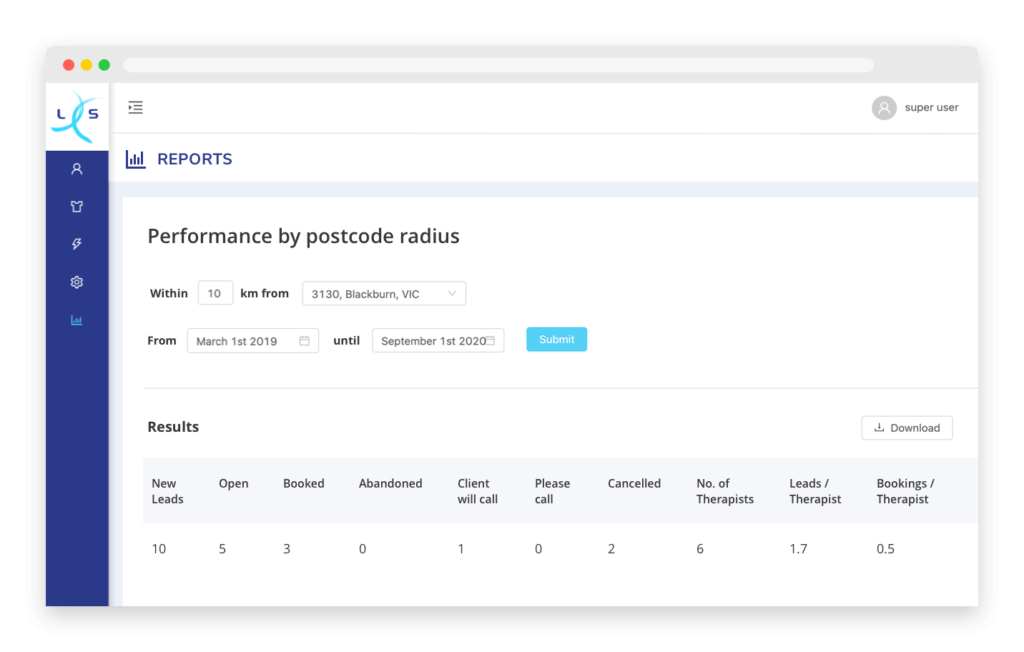Image resolution: width=1024 pixels, height=652 pixels.
Task: Toggle the sidebar menu collapse icon
Action: 135,107
